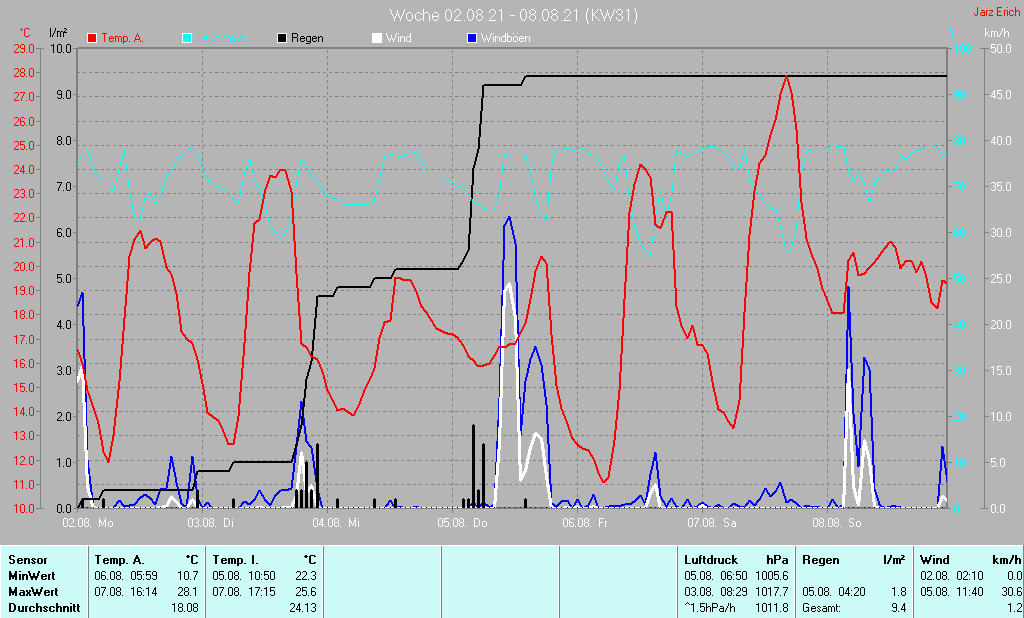This screenshot has width=1024, height=618.
Task: Click the Regen Gesamt total value 9.4
Action: click(898, 607)
